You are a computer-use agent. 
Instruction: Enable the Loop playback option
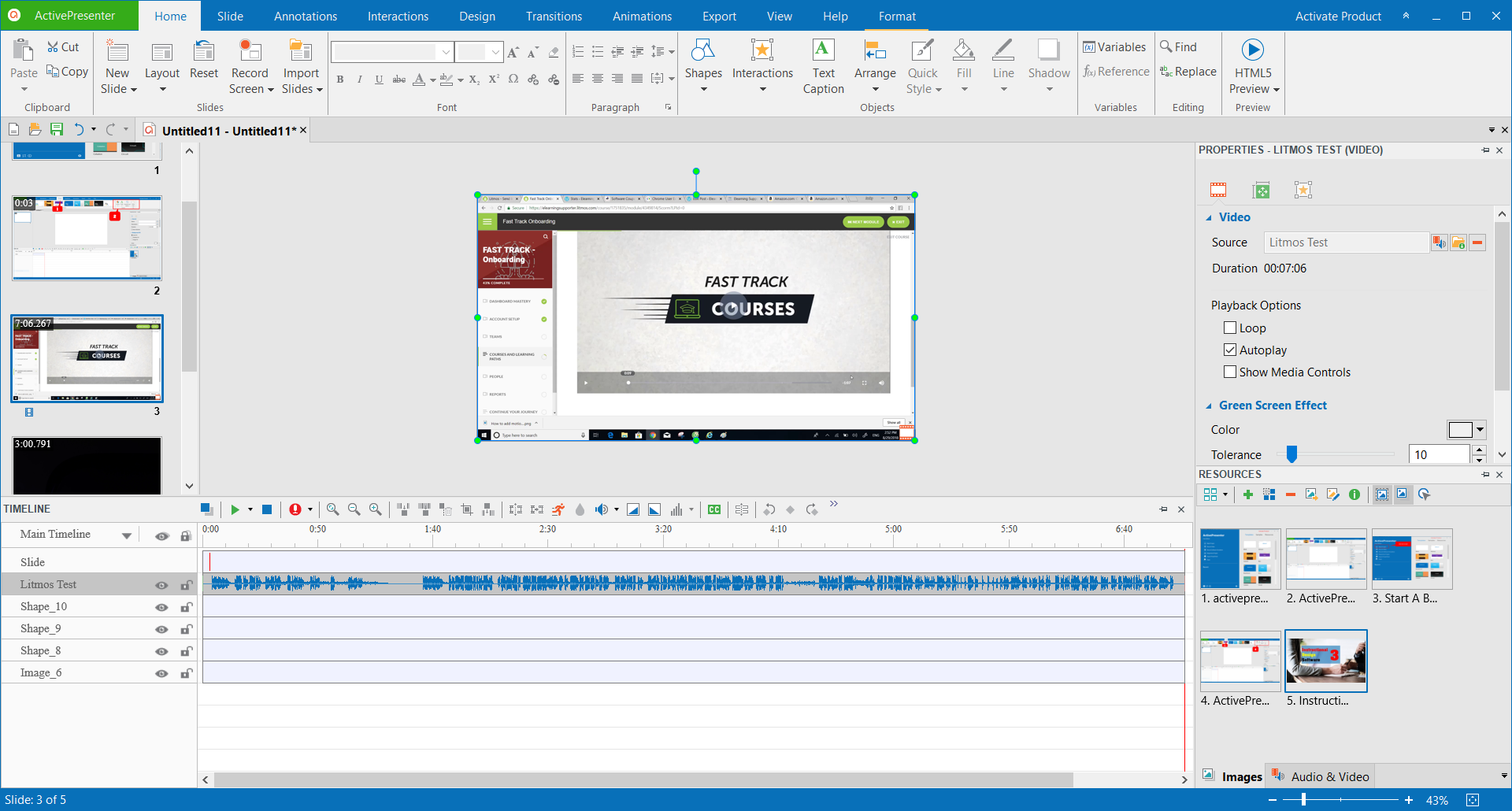coord(1229,328)
